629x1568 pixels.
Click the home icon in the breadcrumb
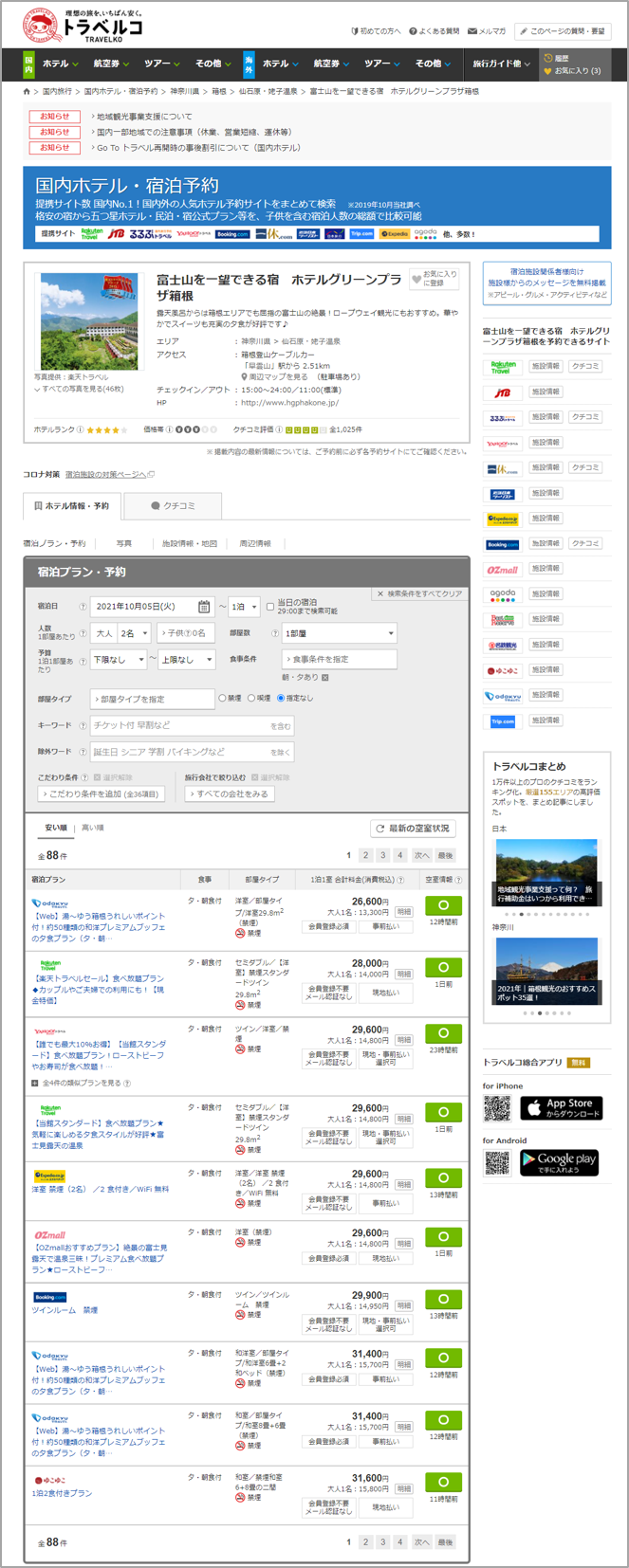click(28, 92)
